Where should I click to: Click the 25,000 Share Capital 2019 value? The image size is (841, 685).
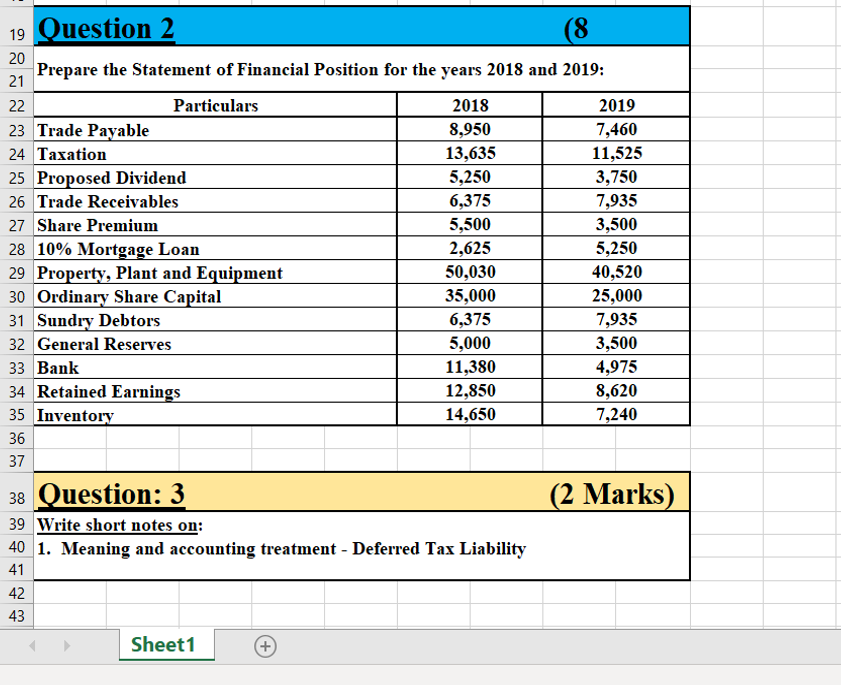(x=616, y=296)
